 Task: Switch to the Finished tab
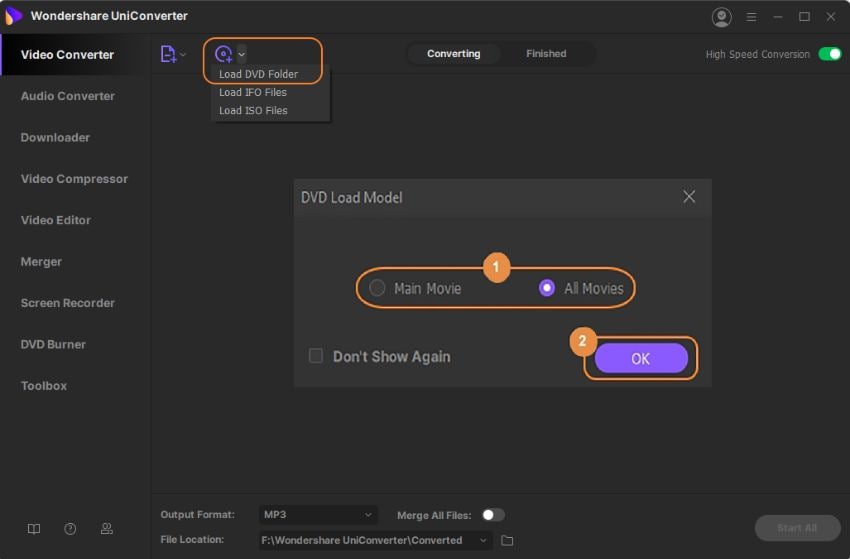pos(546,54)
